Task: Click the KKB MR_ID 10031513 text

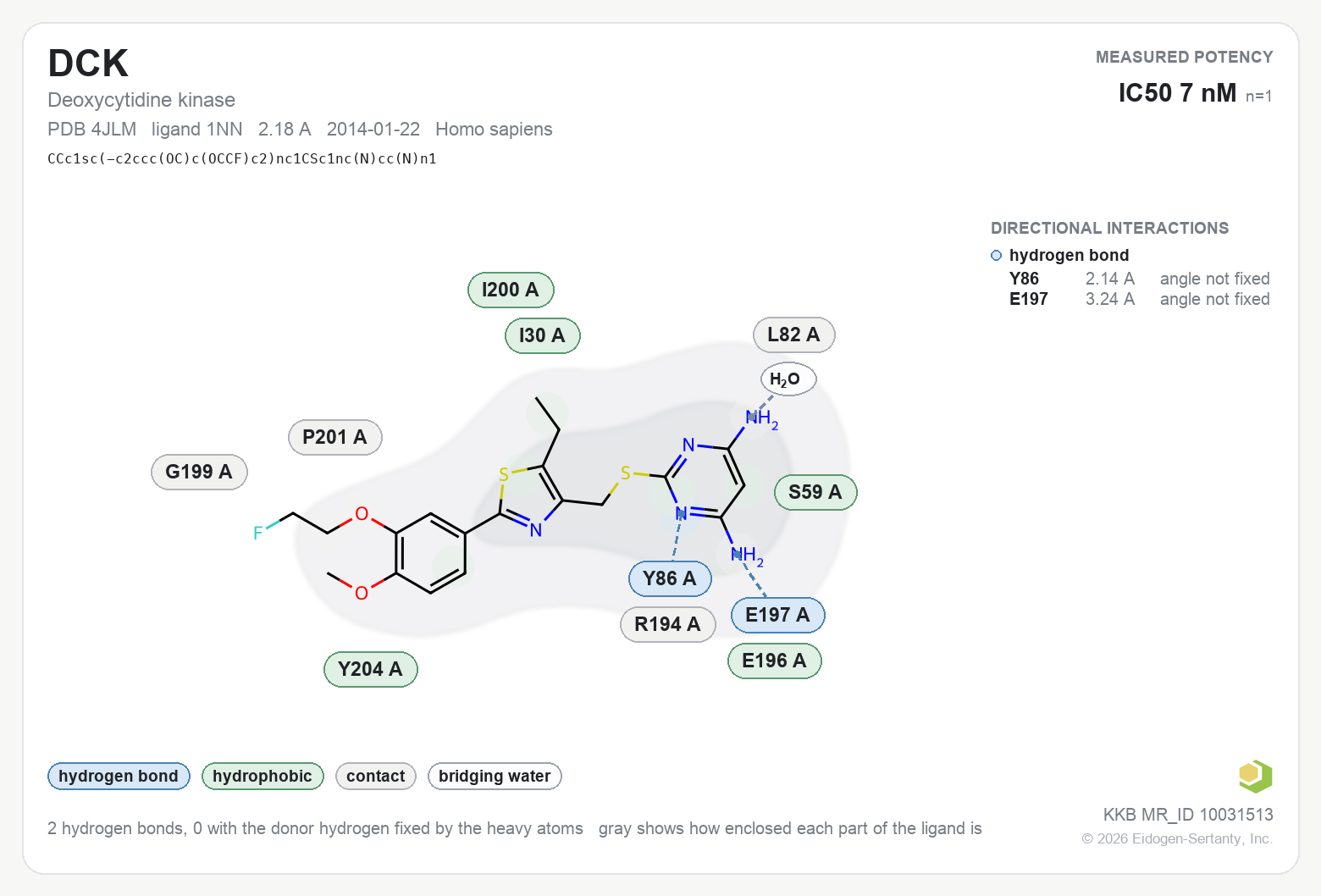Action: [1188, 815]
